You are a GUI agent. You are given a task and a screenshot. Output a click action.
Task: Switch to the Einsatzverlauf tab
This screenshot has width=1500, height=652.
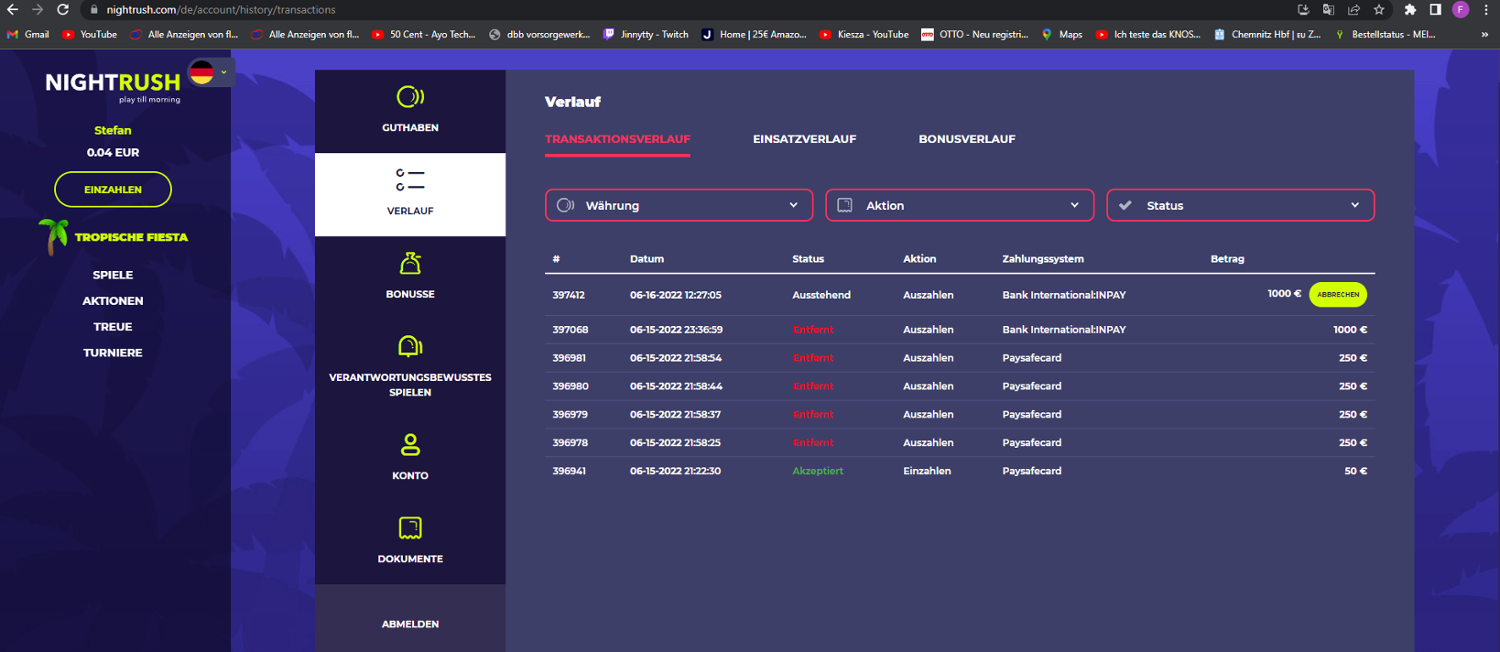click(x=804, y=139)
